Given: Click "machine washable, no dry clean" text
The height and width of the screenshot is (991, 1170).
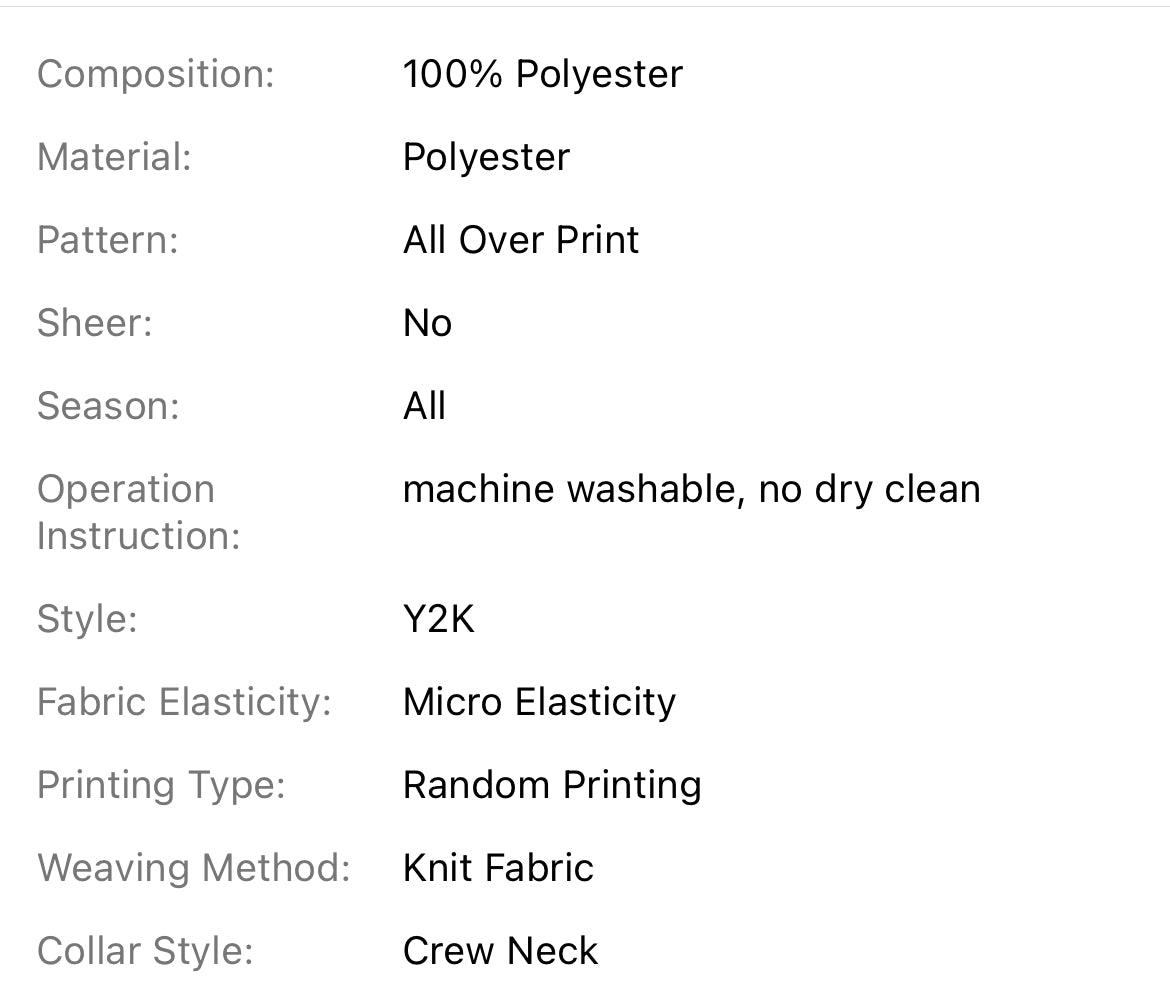Looking at the screenshot, I should 691,489.
